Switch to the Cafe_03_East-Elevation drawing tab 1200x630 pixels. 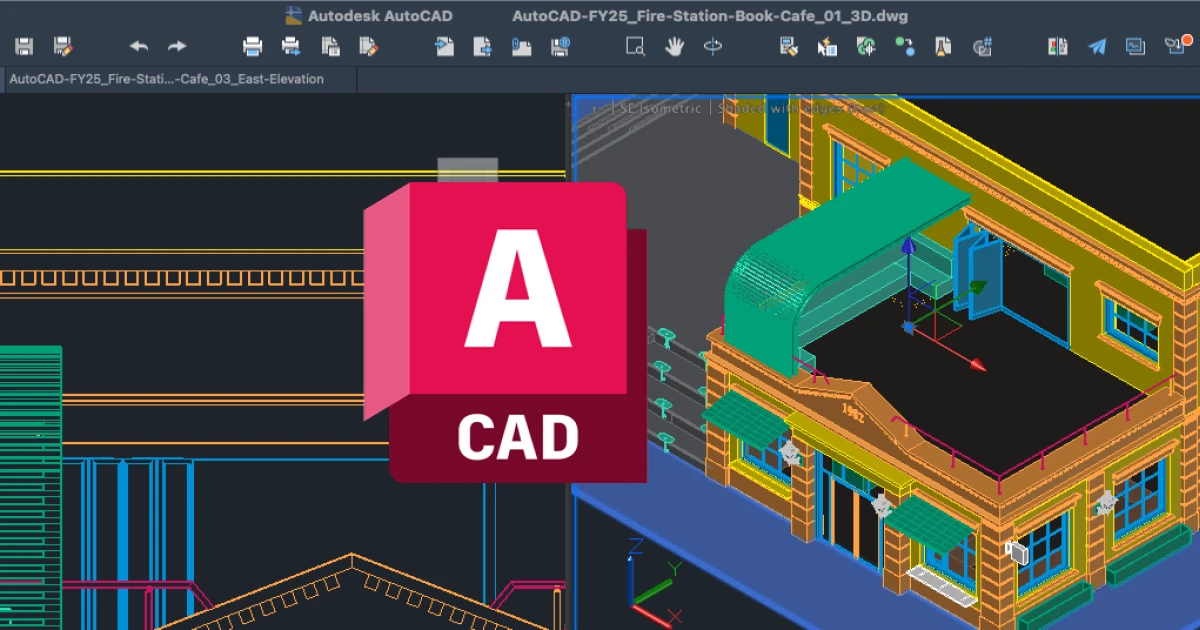(167, 79)
